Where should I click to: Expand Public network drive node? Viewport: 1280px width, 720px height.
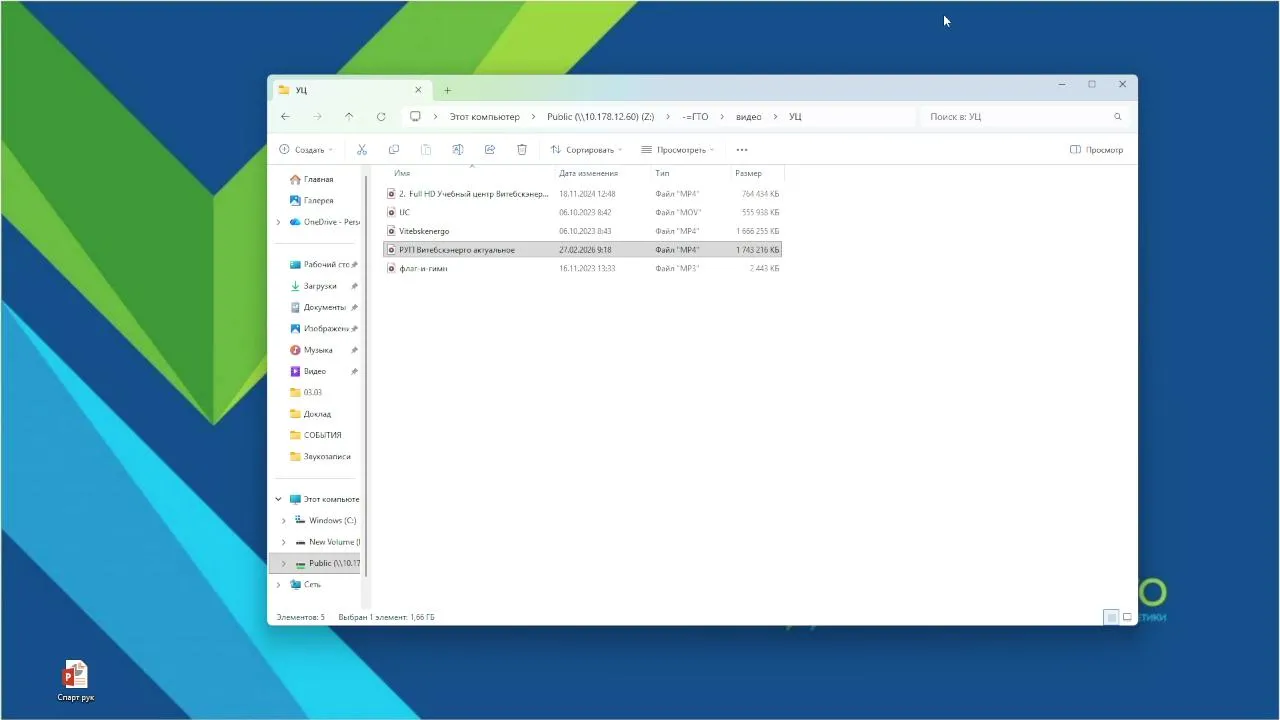(284, 564)
